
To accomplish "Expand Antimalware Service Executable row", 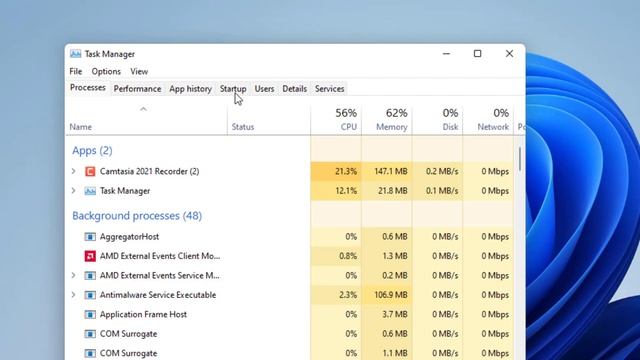I will pyautogui.click(x=73, y=295).
